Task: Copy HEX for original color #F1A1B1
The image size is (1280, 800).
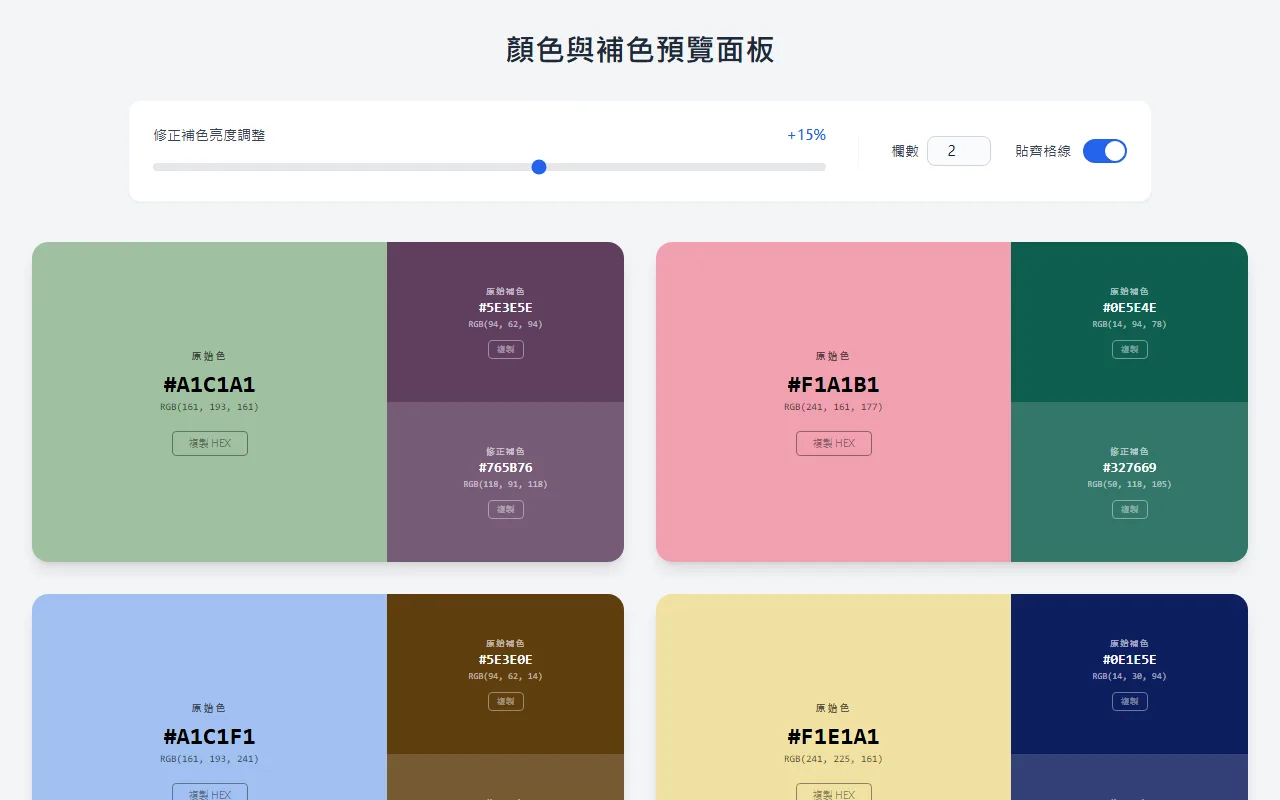Action: (834, 443)
